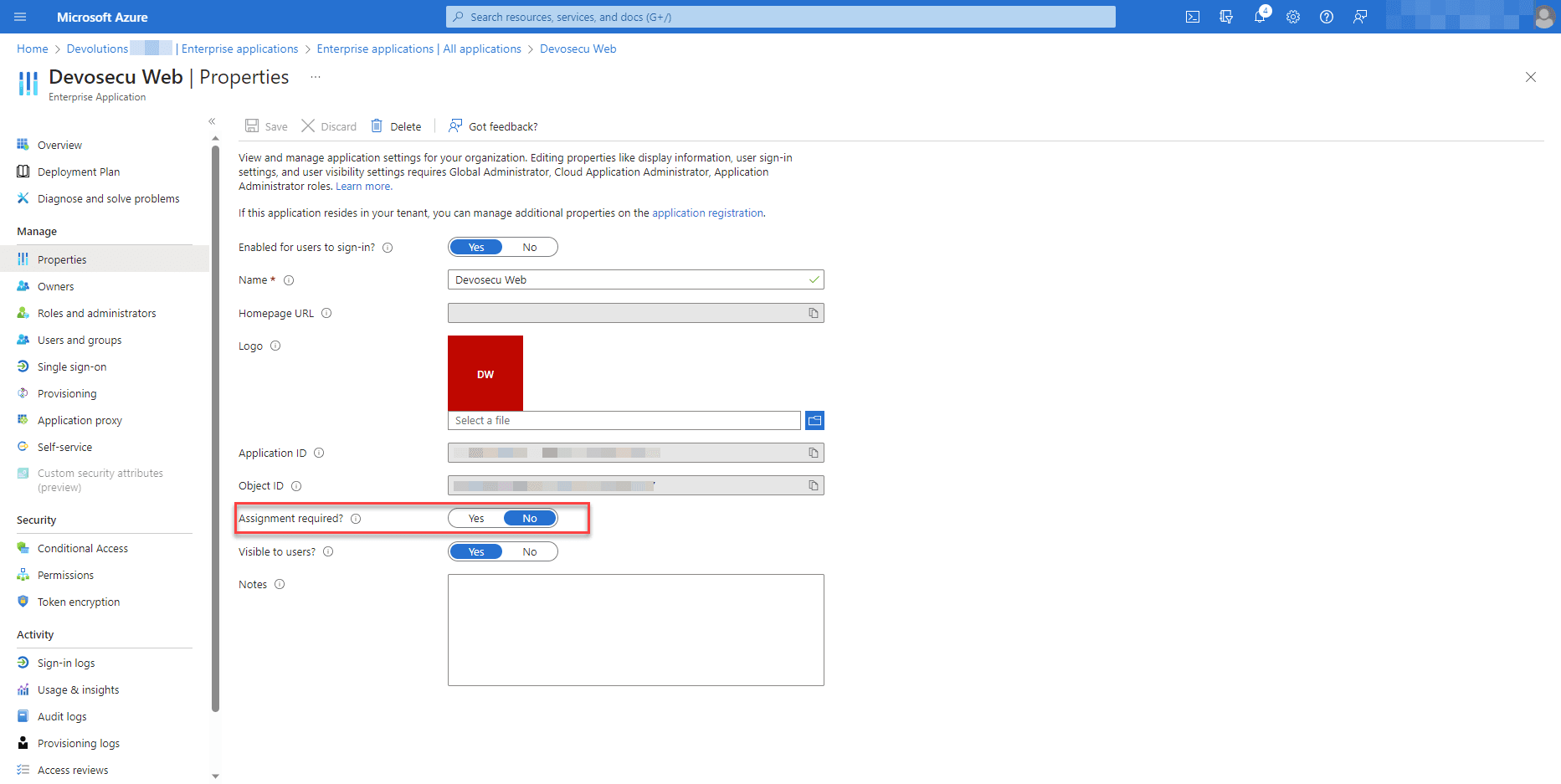Viewport: 1561px width, 784px height.
Task: Open portal settings gear icon
Action: point(1293,17)
